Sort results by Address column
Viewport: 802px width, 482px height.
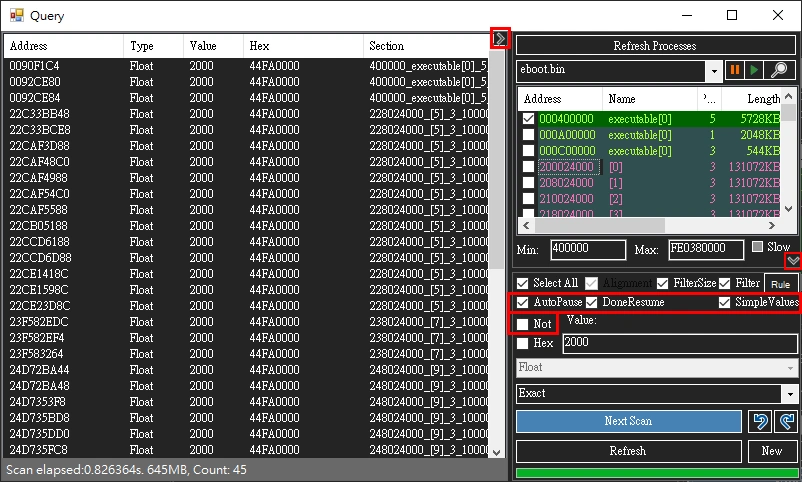pos(63,46)
